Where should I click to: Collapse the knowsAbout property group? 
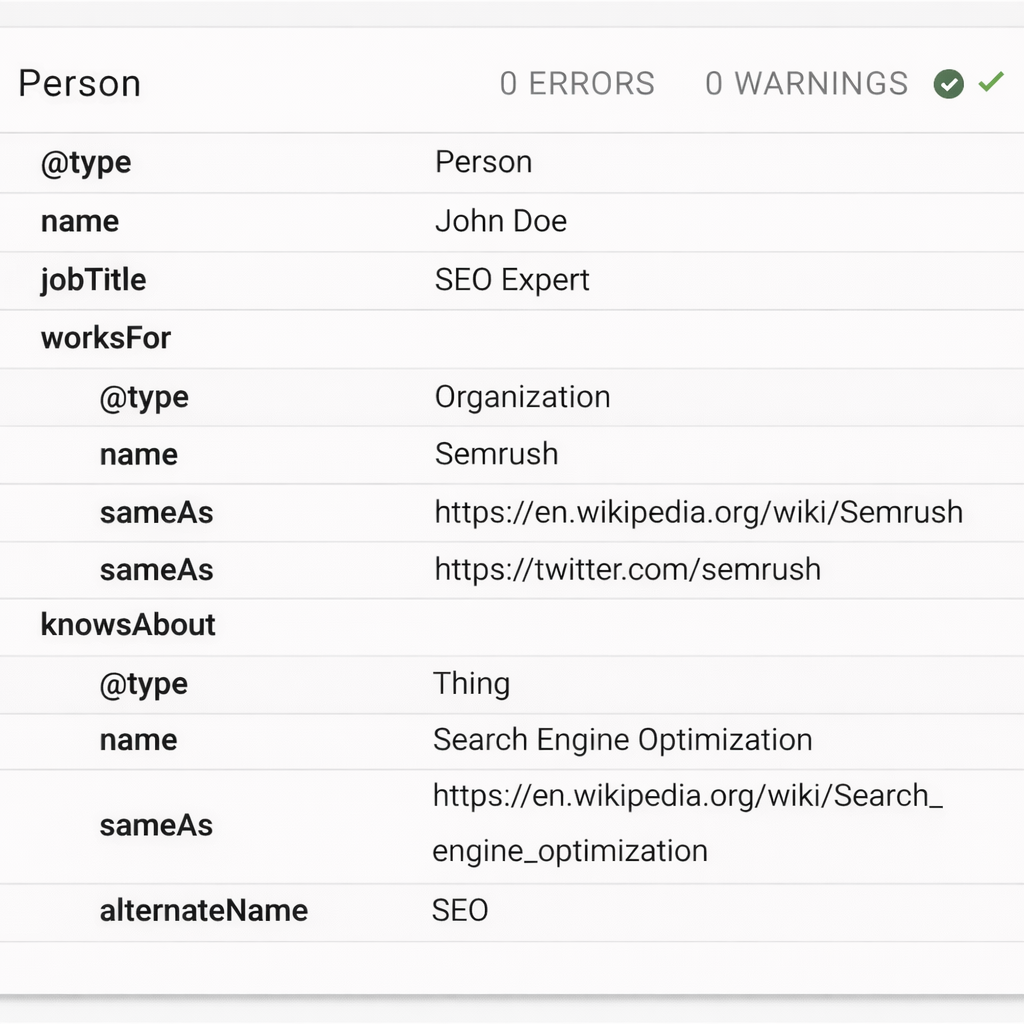(x=129, y=625)
